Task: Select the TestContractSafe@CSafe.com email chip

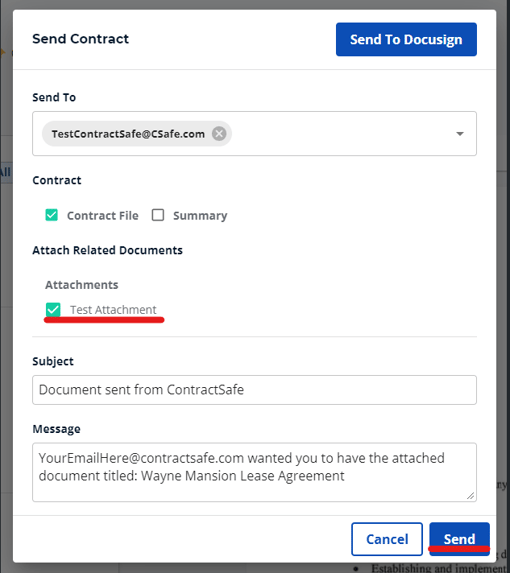Action: tap(128, 134)
